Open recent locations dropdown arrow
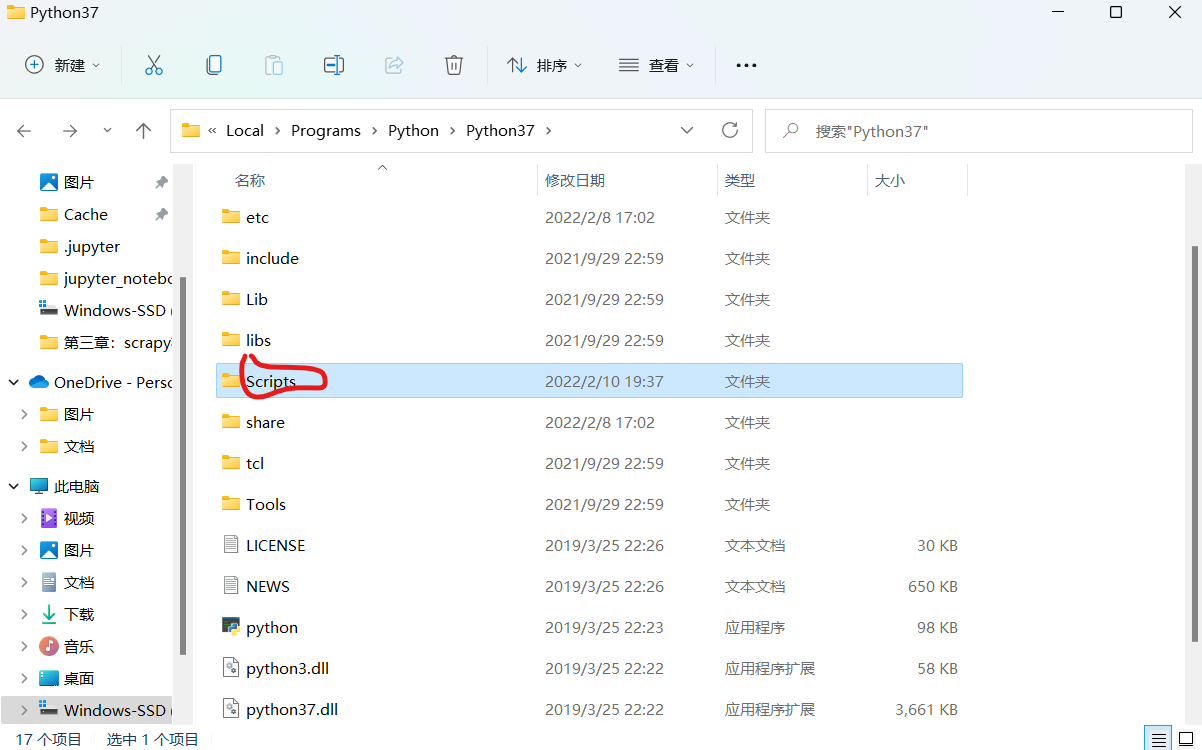The height and width of the screenshot is (750, 1202). 108,131
